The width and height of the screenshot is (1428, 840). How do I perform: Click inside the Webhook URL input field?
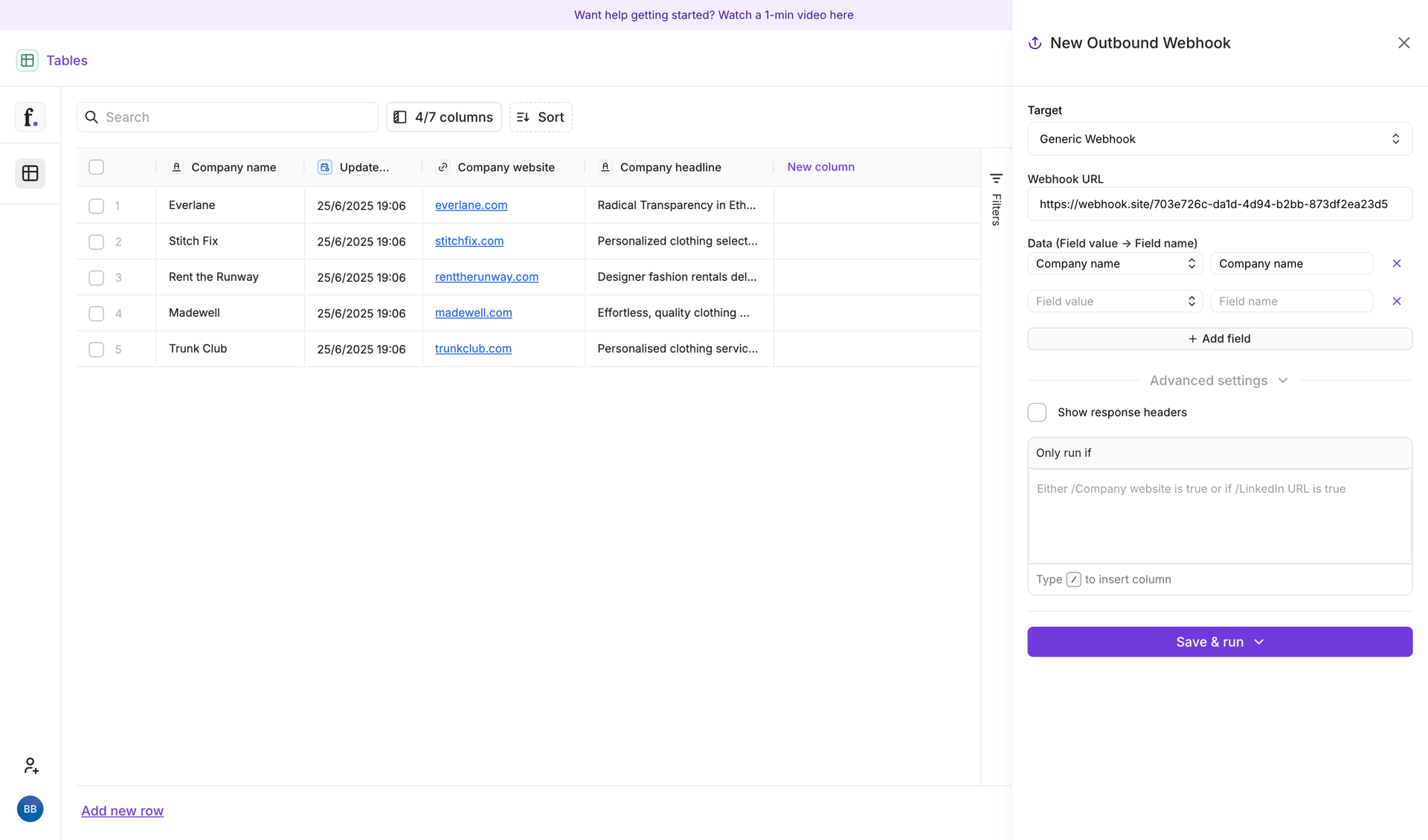pos(1219,204)
